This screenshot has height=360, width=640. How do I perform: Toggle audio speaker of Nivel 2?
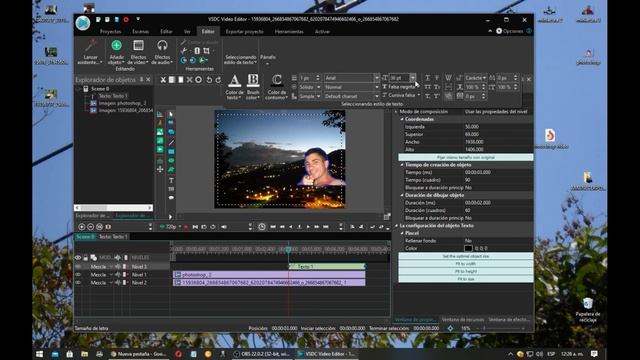118,282
